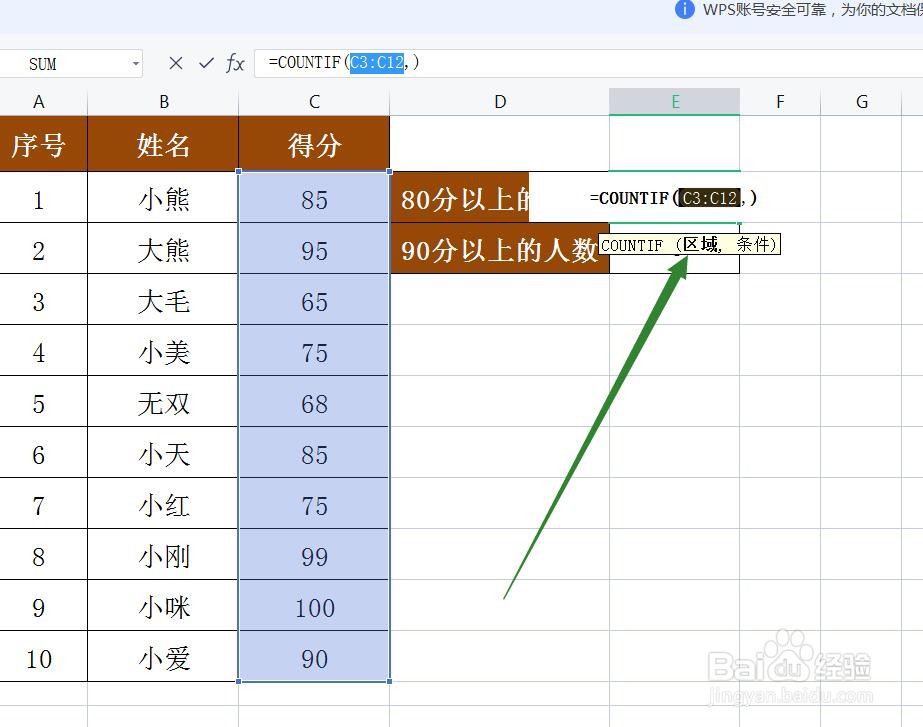Image resolution: width=923 pixels, height=727 pixels.
Task: Click the blue info icon in notification bar
Action: coord(686,10)
